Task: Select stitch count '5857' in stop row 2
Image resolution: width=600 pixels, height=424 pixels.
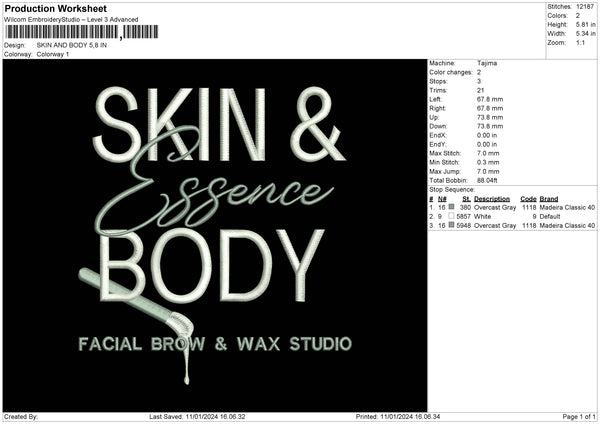Action: pyautogui.click(x=463, y=217)
